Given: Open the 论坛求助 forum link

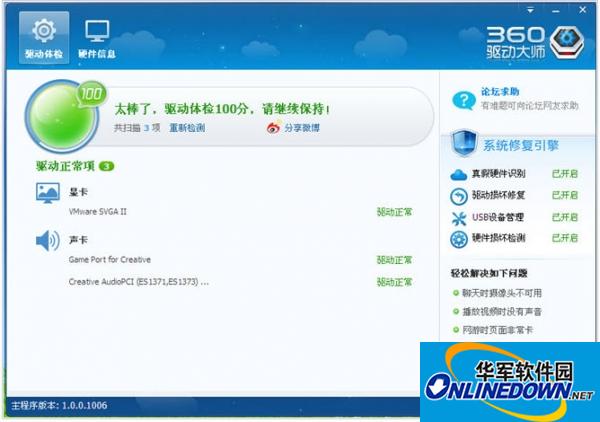Looking at the screenshot, I should click(500, 91).
